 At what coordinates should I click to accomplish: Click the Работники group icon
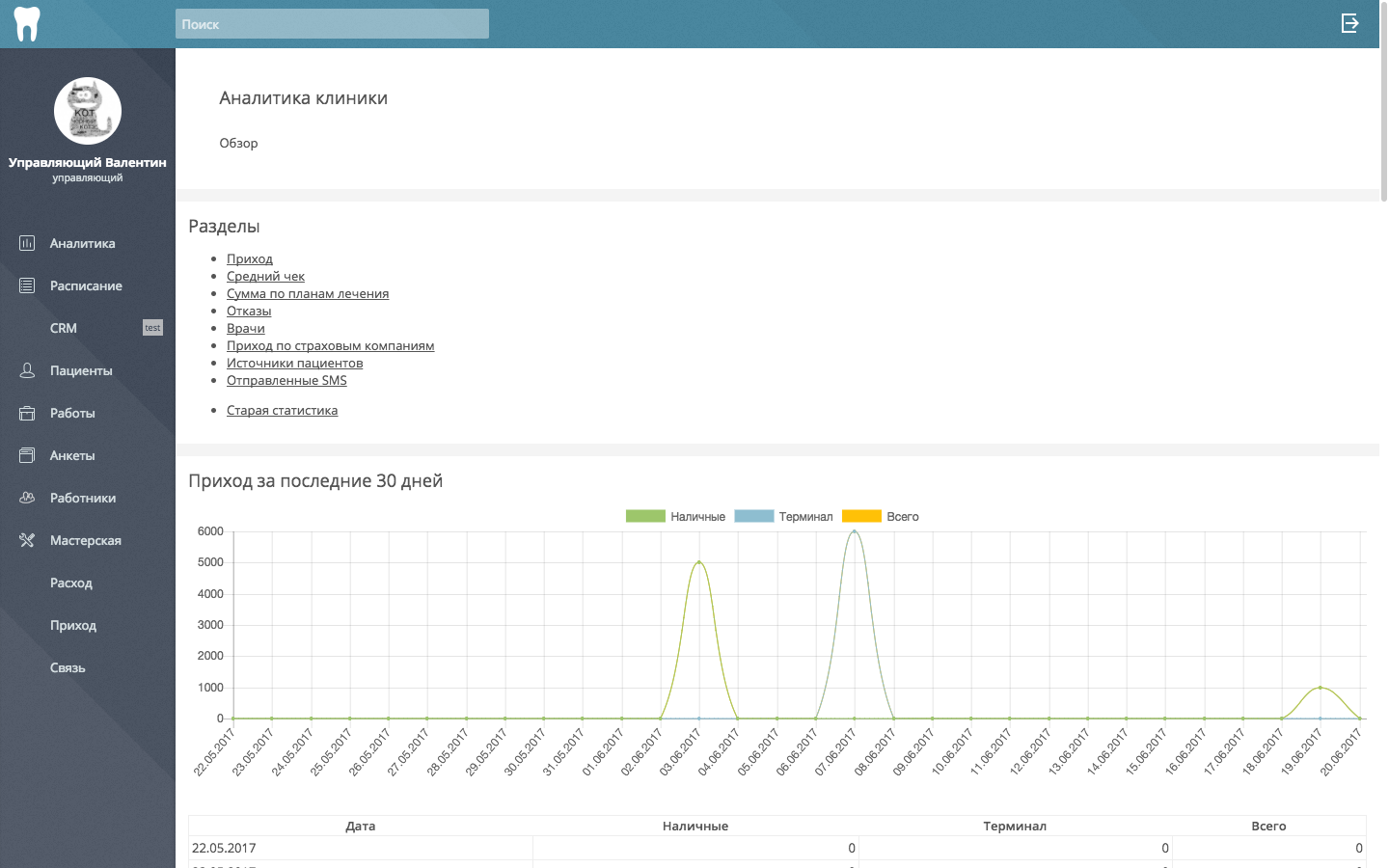click(x=27, y=498)
